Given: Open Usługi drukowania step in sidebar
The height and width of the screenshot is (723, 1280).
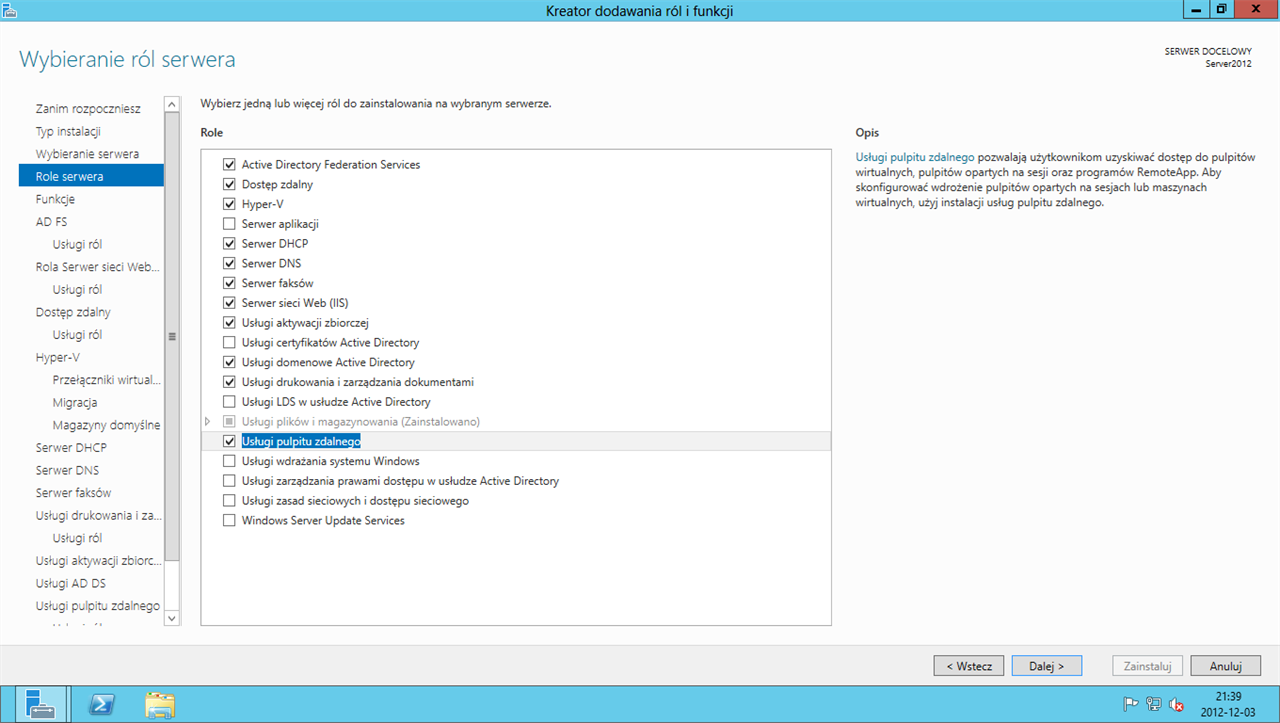Looking at the screenshot, I should pos(98,515).
